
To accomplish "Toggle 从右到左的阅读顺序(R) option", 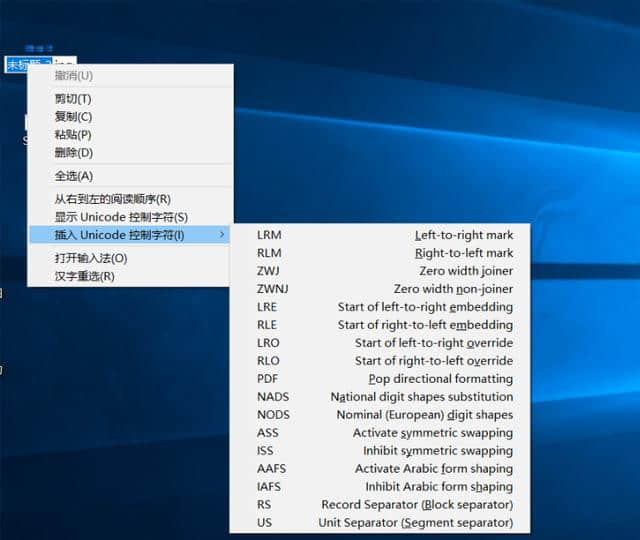I will [130, 199].
